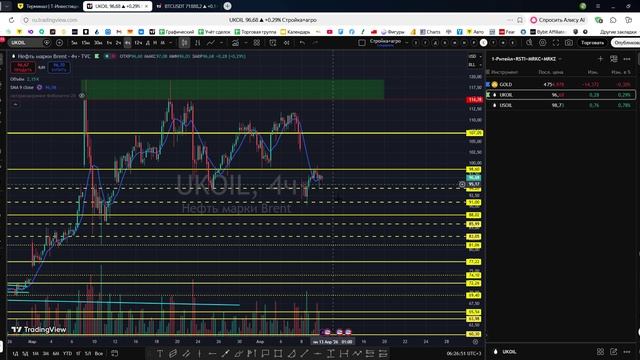The image size is (640, 360).
Task: Select the 1ч timeframe
Action: point(109,43)
